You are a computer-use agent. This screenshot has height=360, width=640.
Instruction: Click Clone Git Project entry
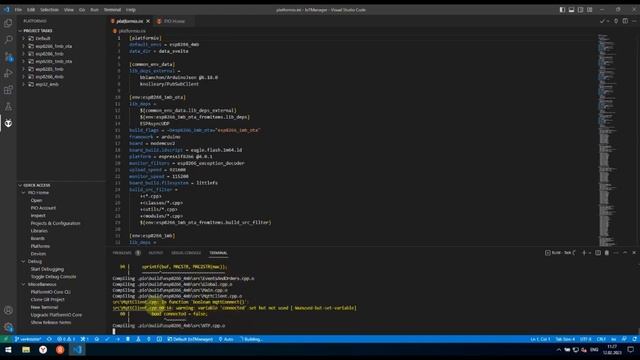[x=48, y=300]
